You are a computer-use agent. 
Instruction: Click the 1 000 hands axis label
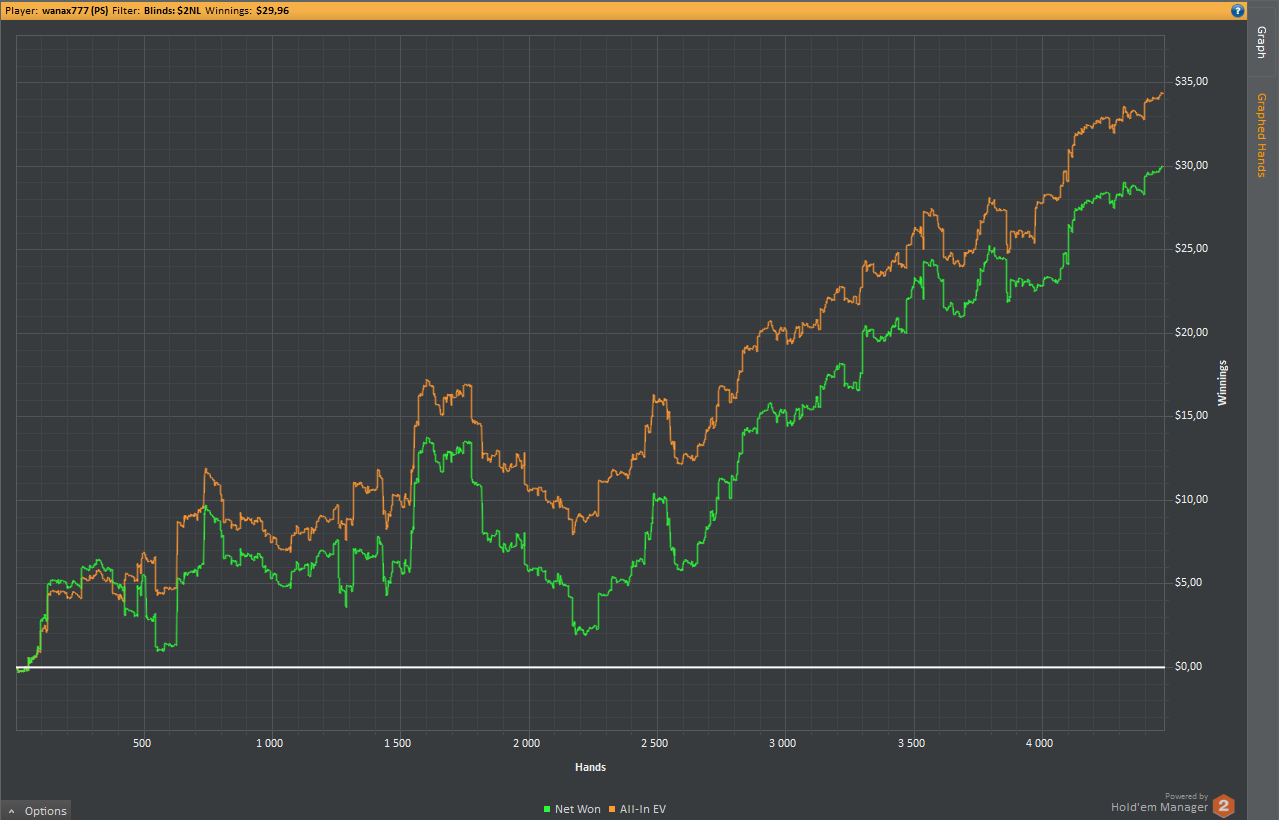[x=270, y=743]
